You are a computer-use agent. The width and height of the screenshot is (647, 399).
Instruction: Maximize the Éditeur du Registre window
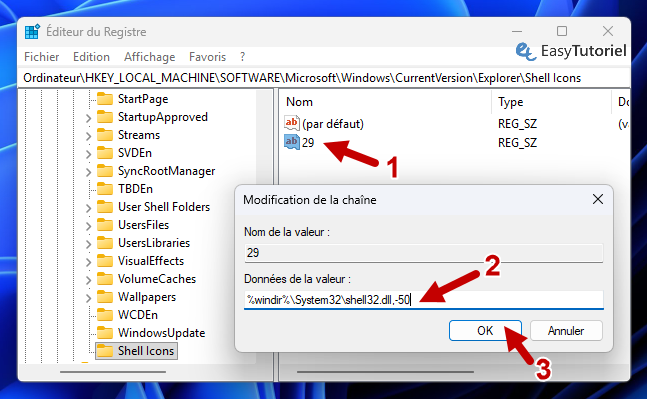562,31
